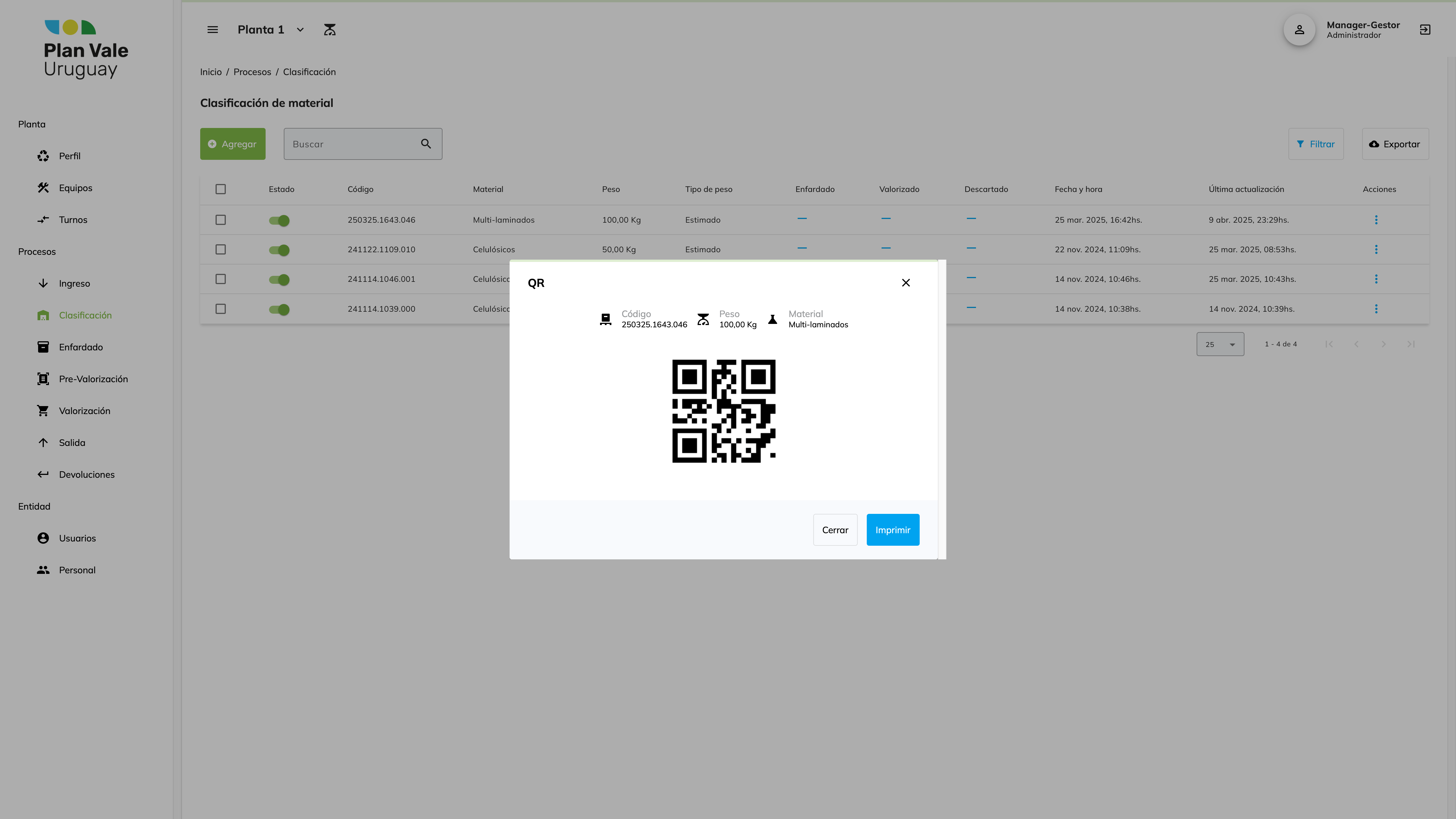Click the user avatar icon

click(1299, 29)
